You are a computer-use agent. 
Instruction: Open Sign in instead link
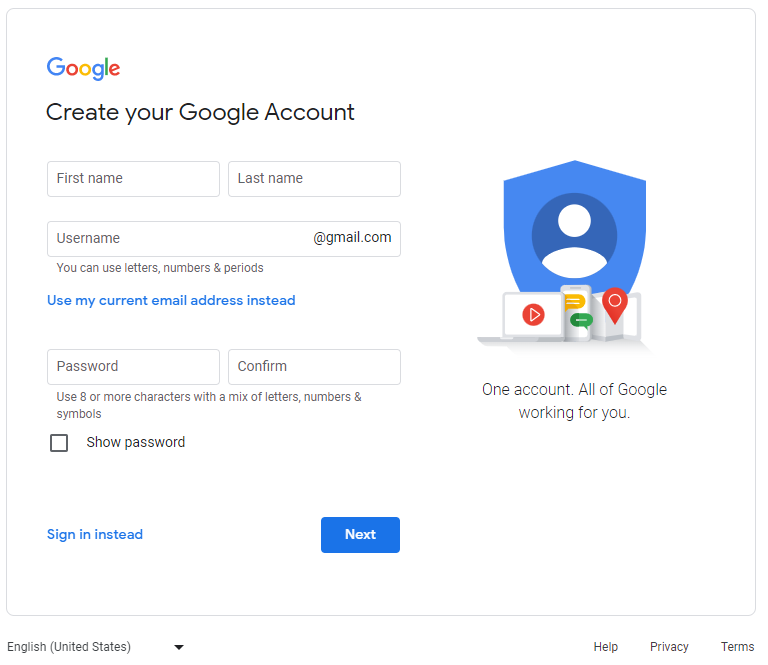tap(95, 534)
